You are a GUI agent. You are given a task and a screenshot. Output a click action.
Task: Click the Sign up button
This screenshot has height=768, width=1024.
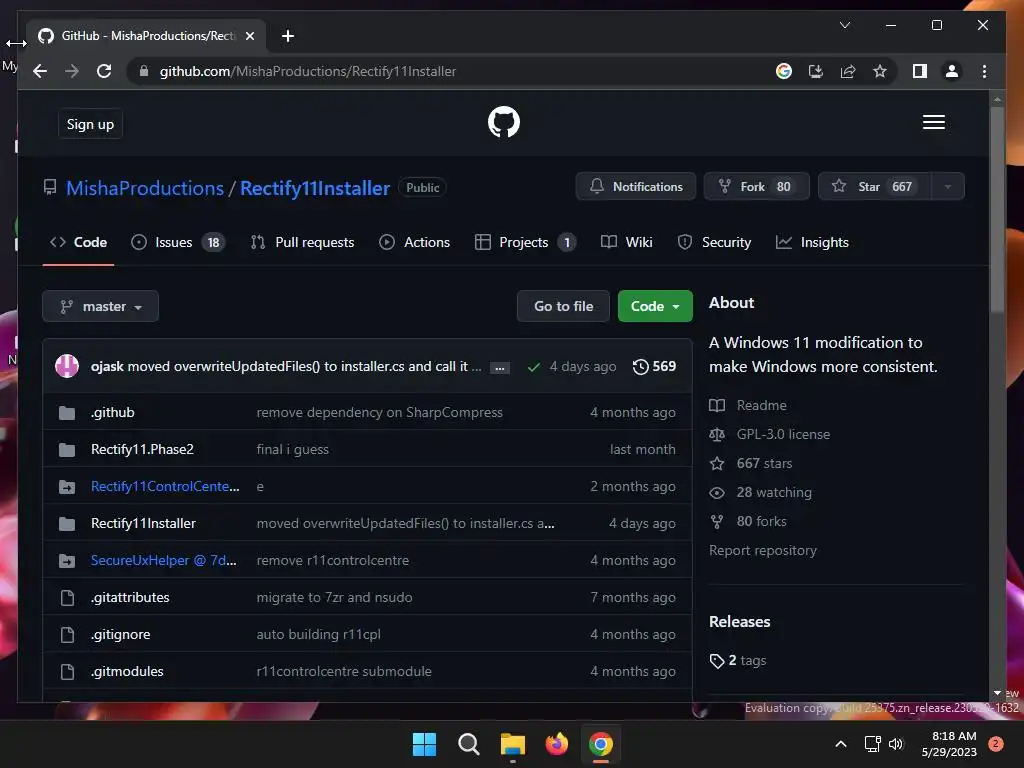[90, 124]
